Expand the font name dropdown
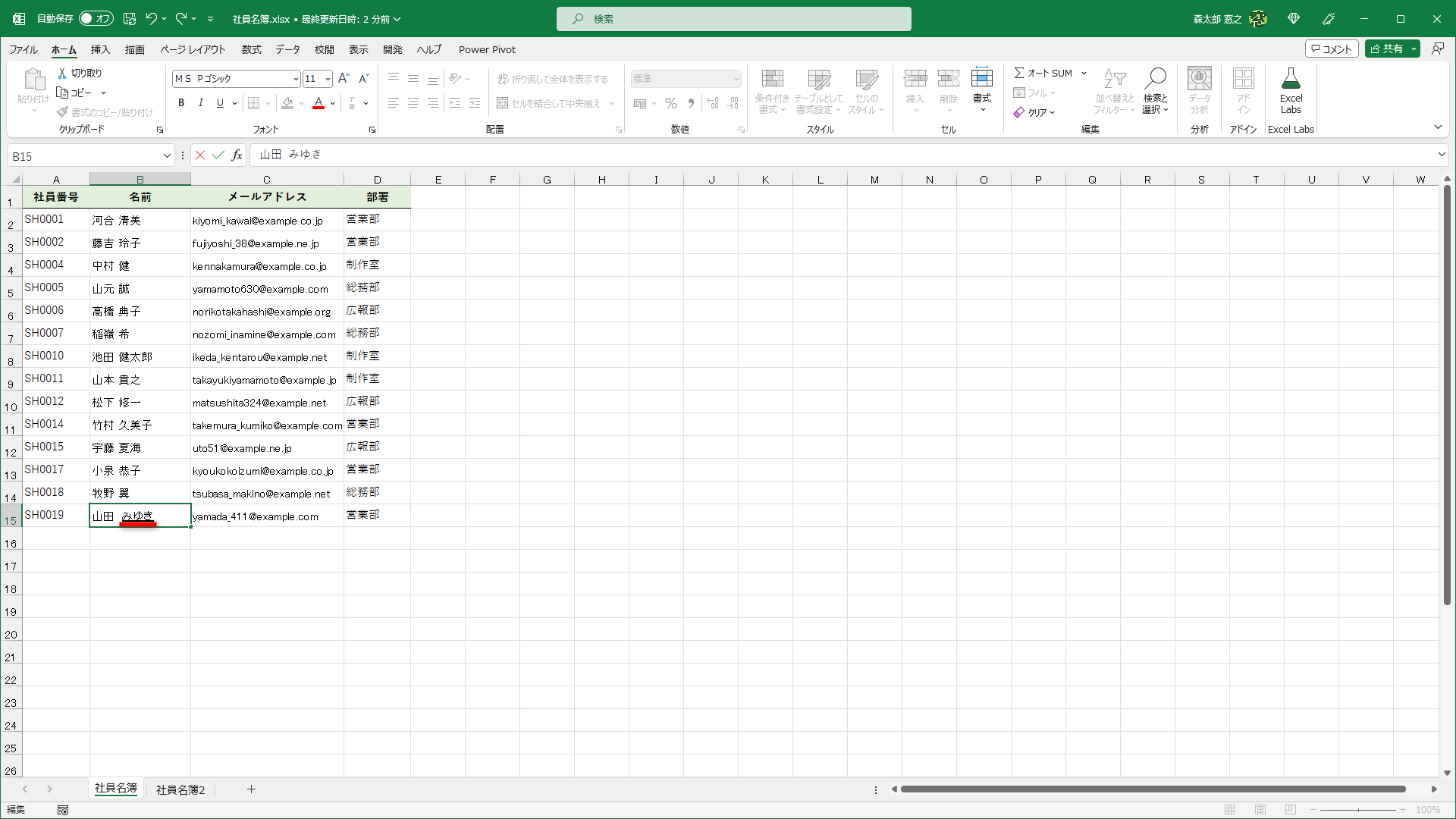The width and height of the screenshot is (1456, 819). click(295, 79)
